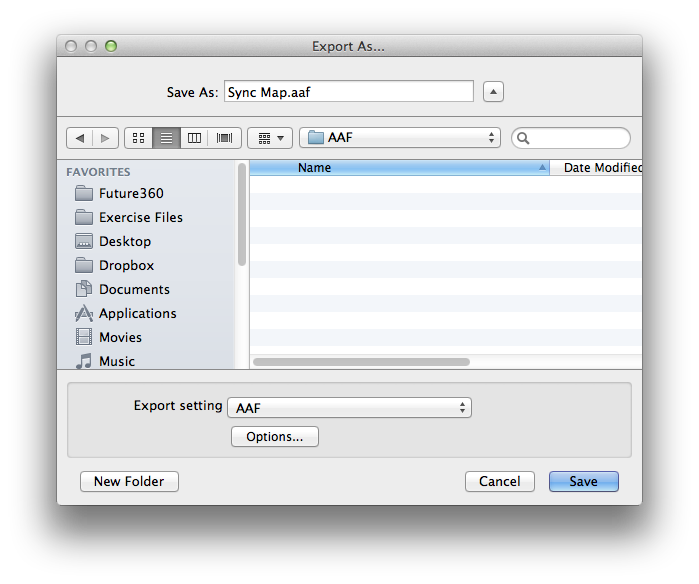Click the Desktop sidebar icon
This screenshot has width=699, height=584.
pos(84,242)
